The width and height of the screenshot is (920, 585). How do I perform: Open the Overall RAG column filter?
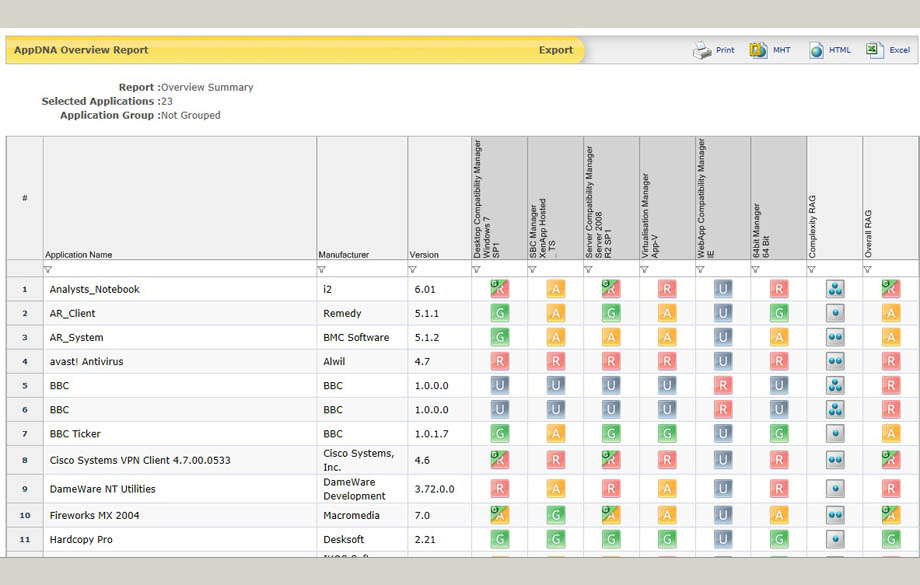pos(867,269)
